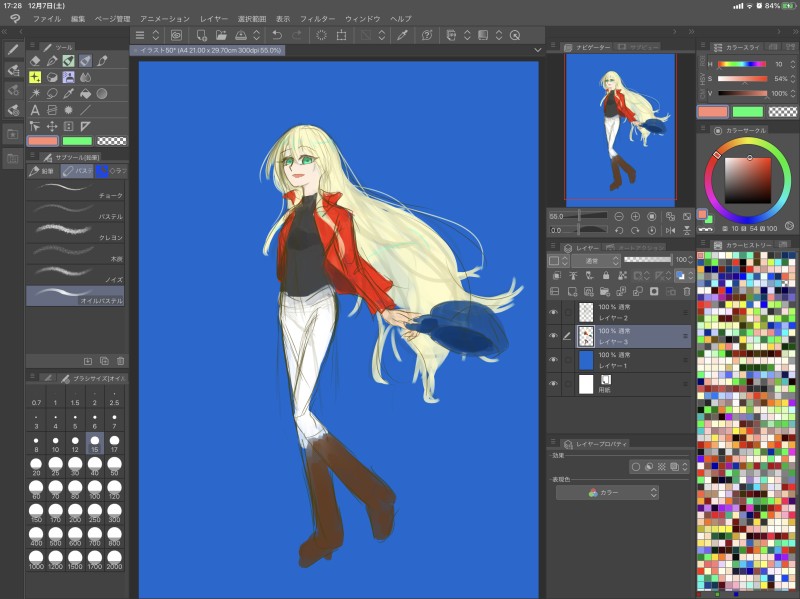Toggle visibility of レイヤー1
The image size is (800, 599).
(x=553, y=360)
